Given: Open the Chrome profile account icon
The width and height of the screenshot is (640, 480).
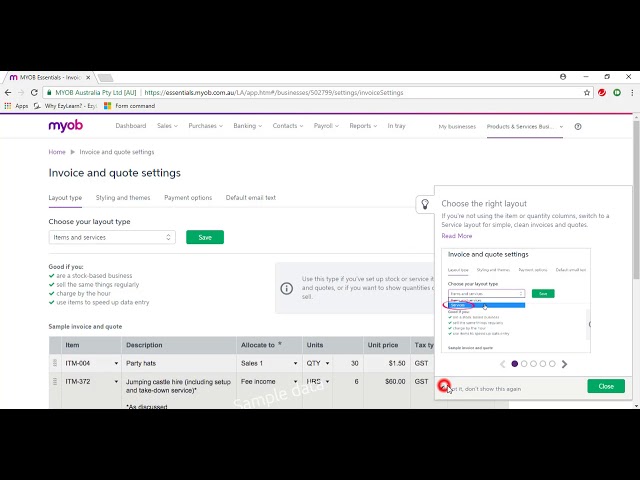Looking at the screenshot, I should [563, 77].
